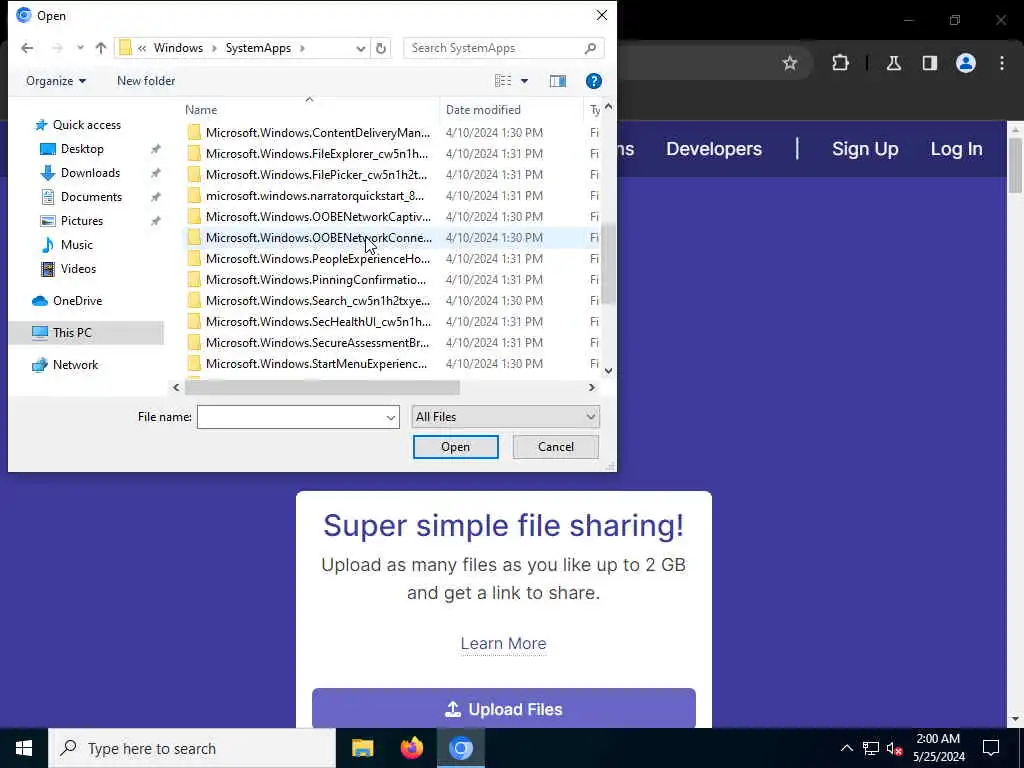
Task: Select Microsoft.Windows.OOBENetworkCaptiv... folder
Action: pyautogui.click(x=318, y=216)
